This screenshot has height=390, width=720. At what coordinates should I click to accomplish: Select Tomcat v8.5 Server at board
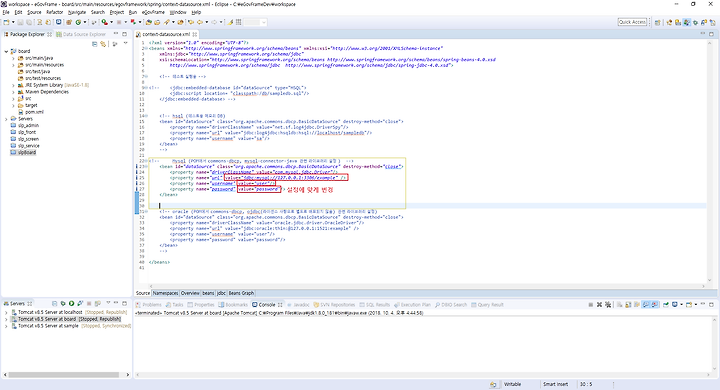(x=66, y=319)
